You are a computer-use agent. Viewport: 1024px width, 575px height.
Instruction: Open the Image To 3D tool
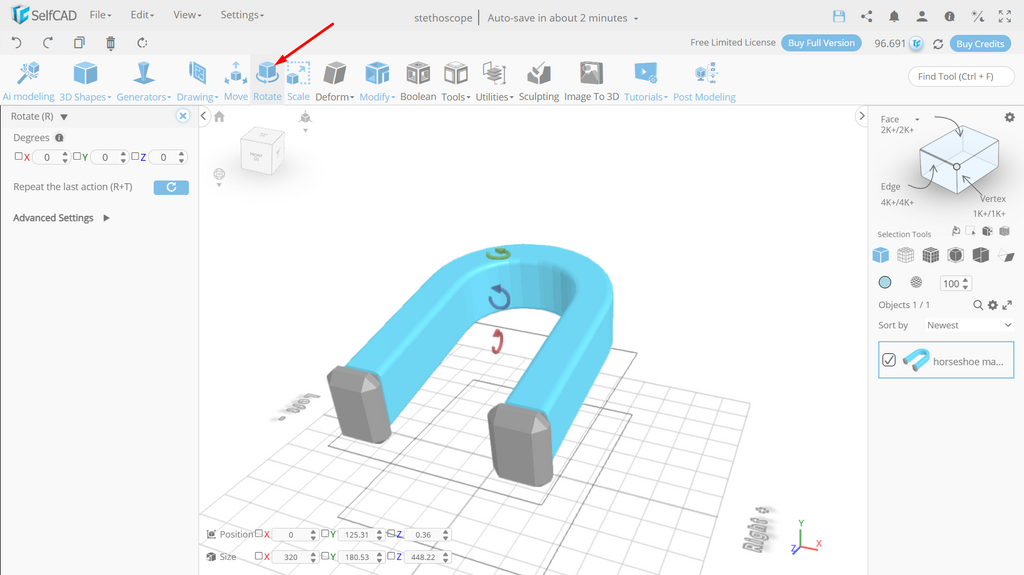pyautogui.click(x=591, y=81)
